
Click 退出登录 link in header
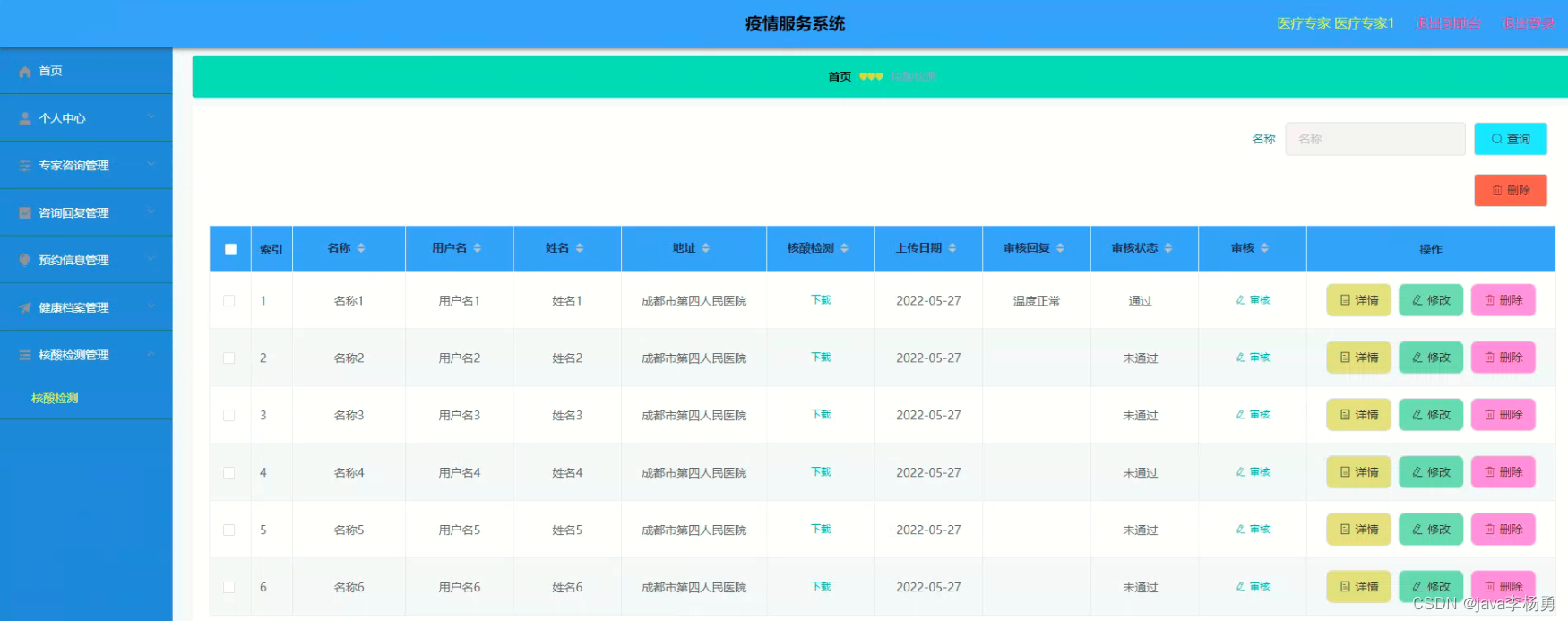coord(1529,23)
